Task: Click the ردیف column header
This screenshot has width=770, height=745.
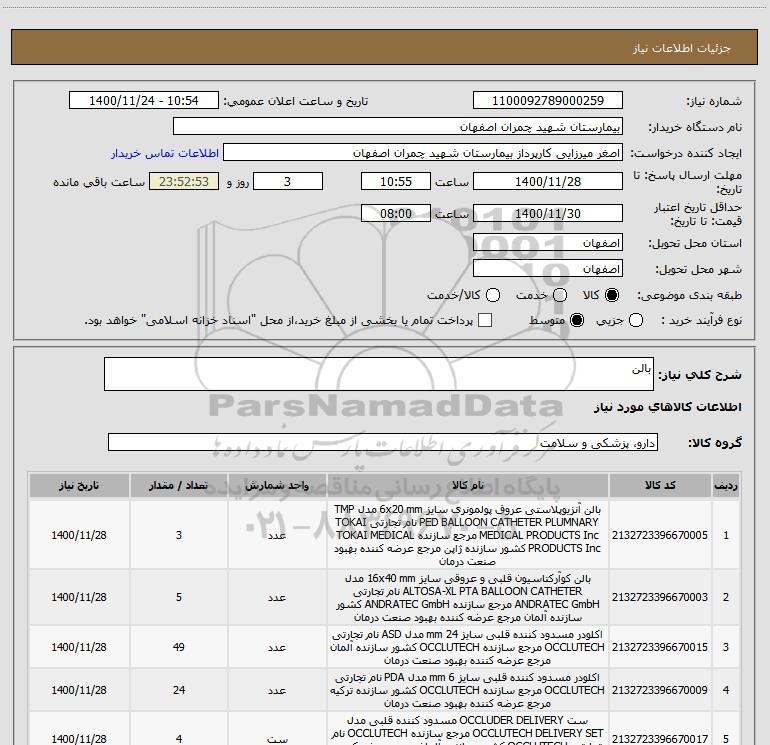Action: [726, 485]
